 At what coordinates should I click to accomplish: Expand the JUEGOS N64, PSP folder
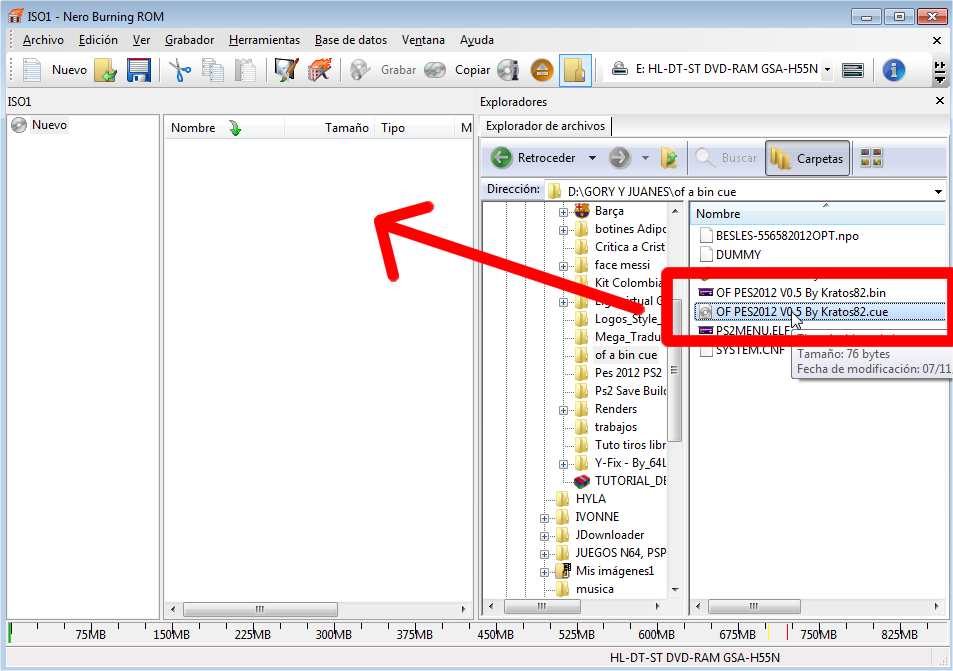point(545,554)
